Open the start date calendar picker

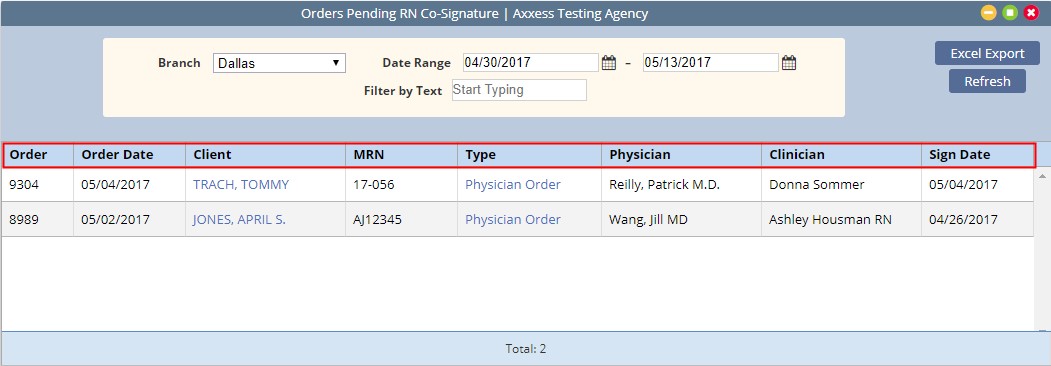click(x=609, y=63)
